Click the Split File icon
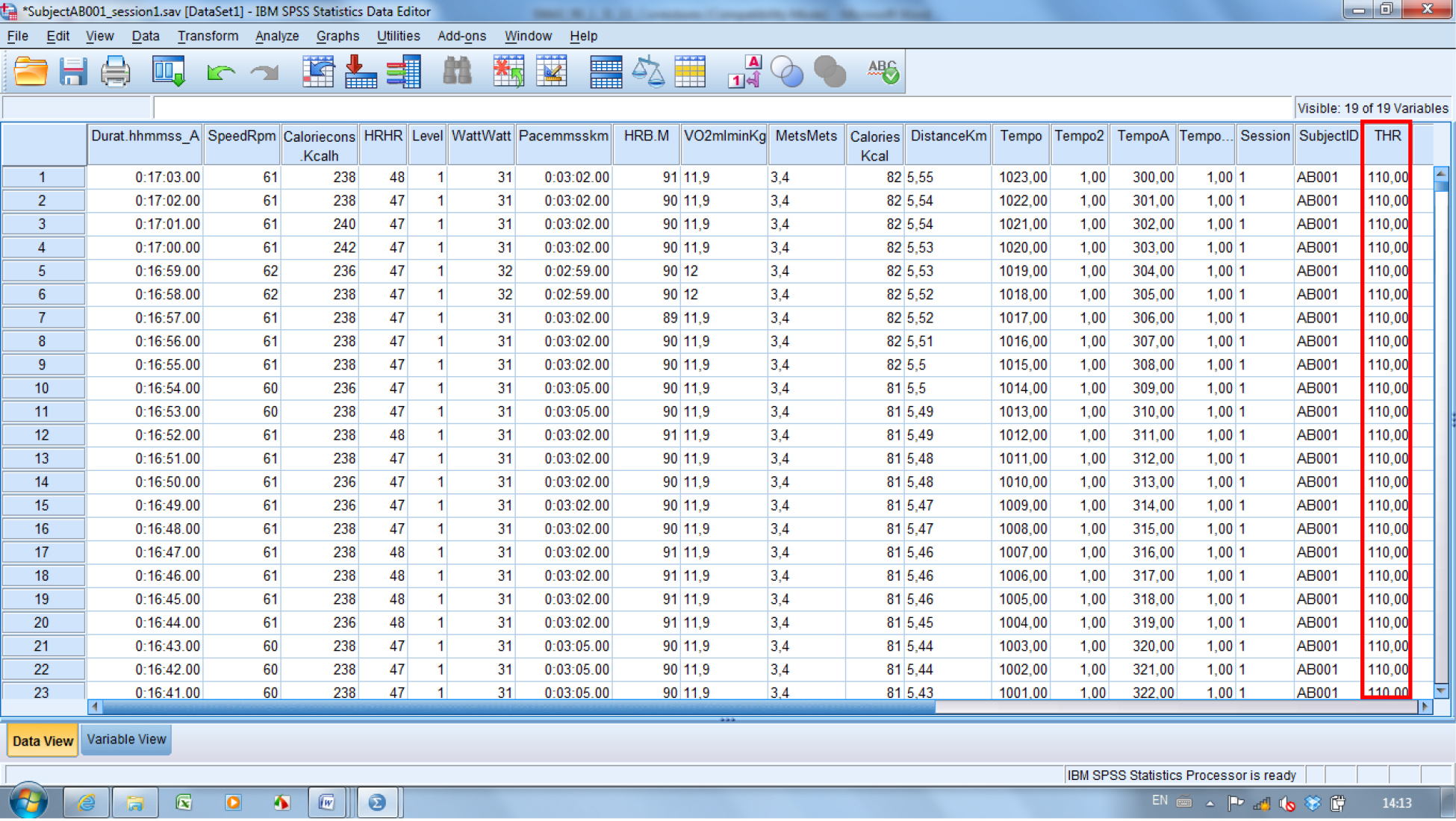Viewport: 1456px width, 821px height. point(606,72)
